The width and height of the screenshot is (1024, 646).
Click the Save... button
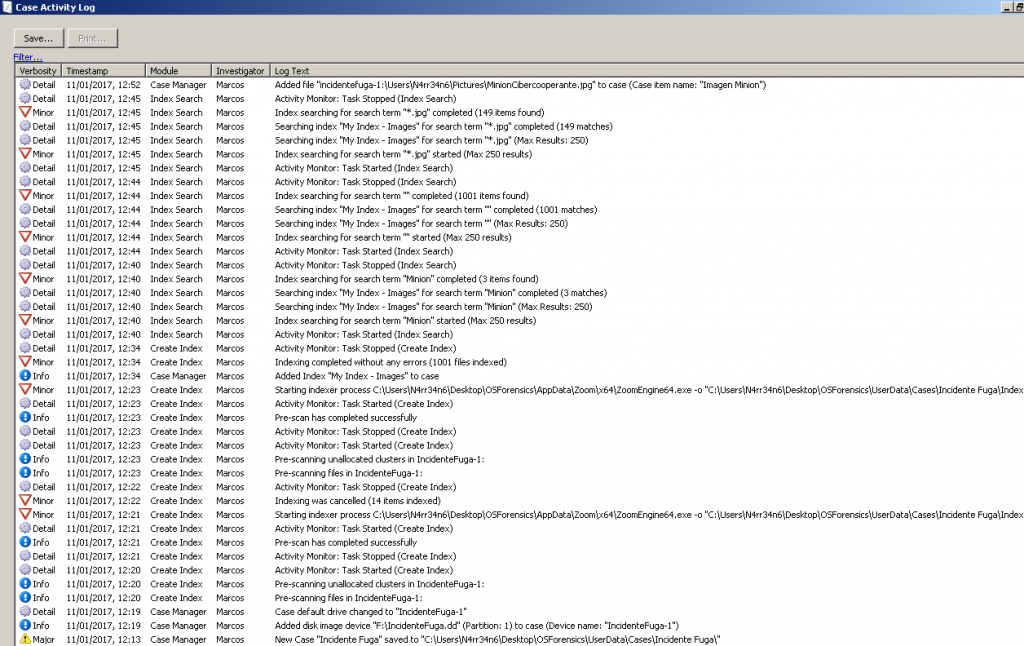[x=39, y=38]
